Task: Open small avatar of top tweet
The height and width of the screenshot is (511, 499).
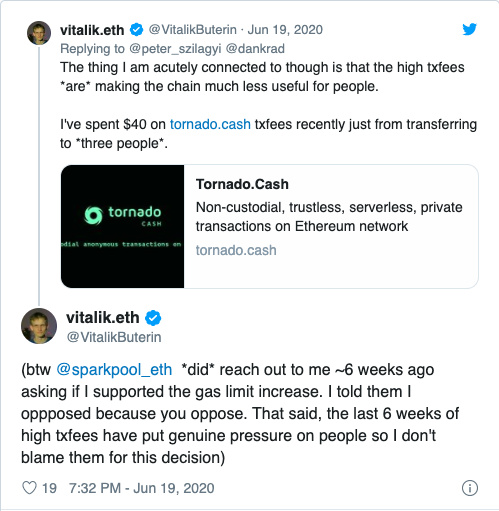Action: pos(39,33)
